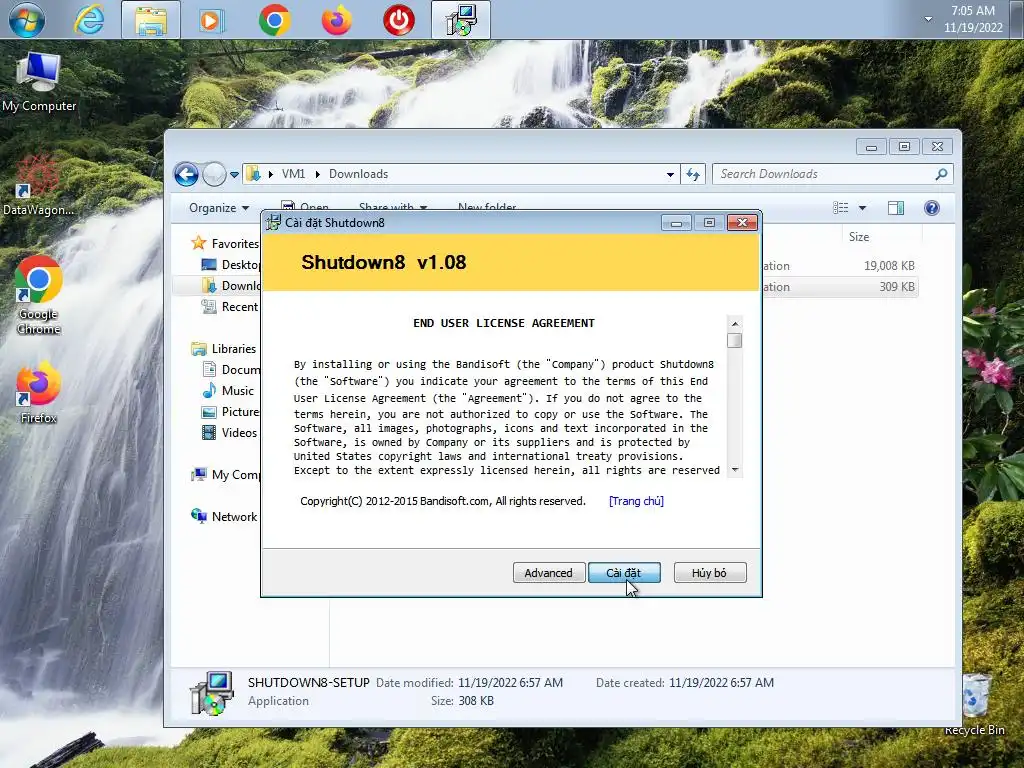This screenshot has height=768, width=1024.
Task: Expand the More view options arrow
Action: click(862, 208)
